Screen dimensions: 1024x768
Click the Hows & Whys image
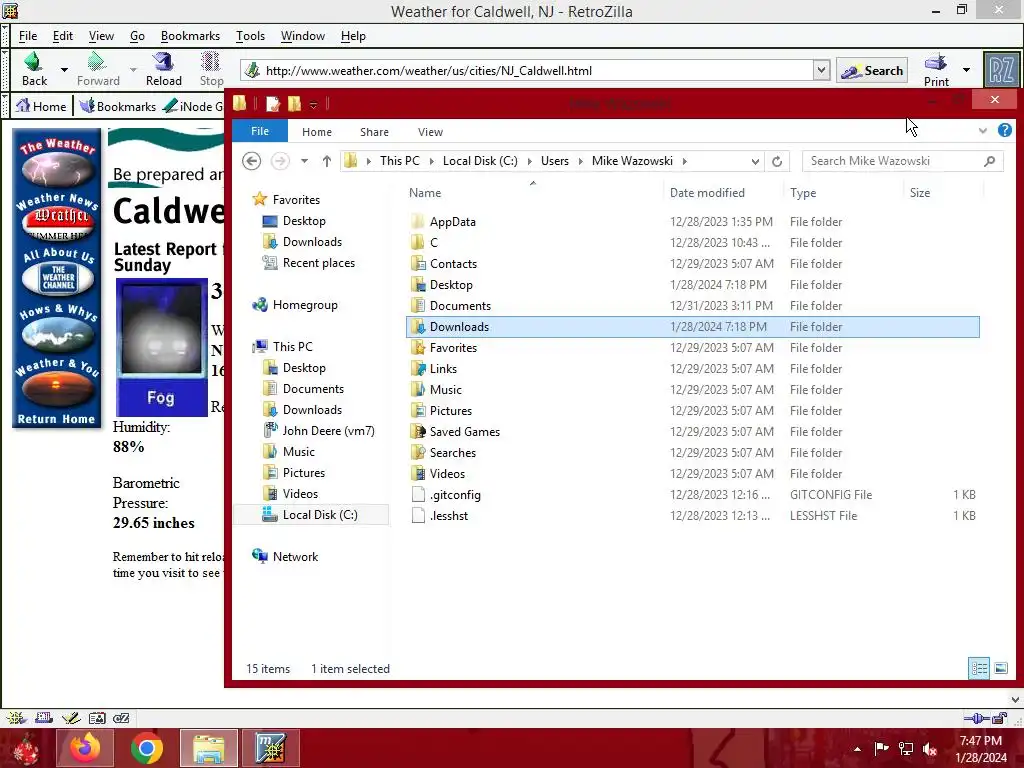(57, 327)
